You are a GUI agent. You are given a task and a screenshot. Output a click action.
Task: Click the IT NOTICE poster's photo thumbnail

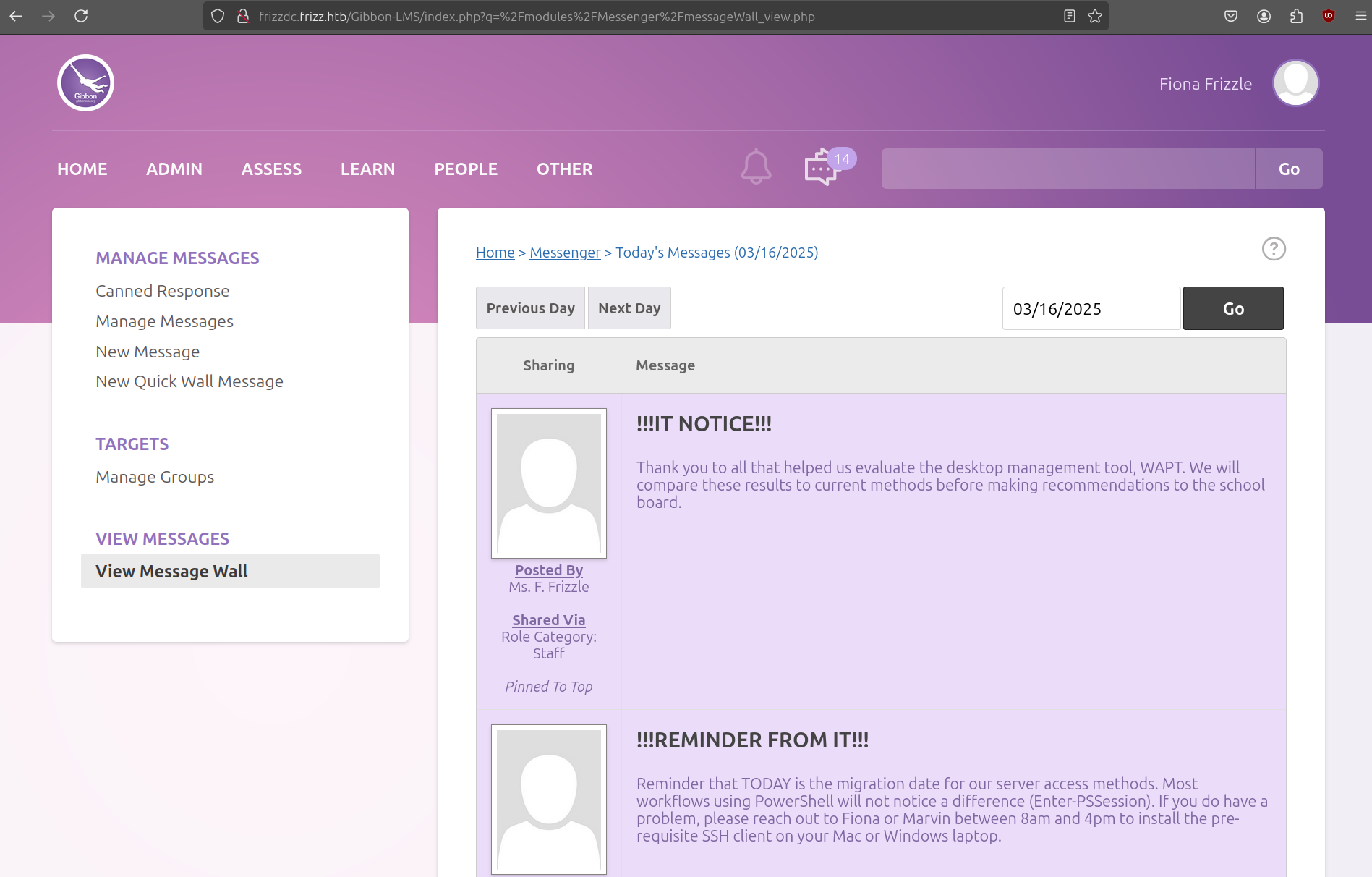[x=549, y=483]
